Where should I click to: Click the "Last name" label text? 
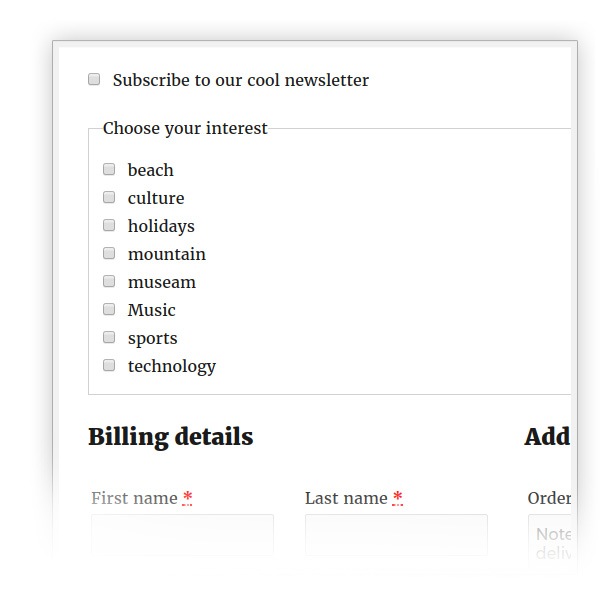point(346,498)
